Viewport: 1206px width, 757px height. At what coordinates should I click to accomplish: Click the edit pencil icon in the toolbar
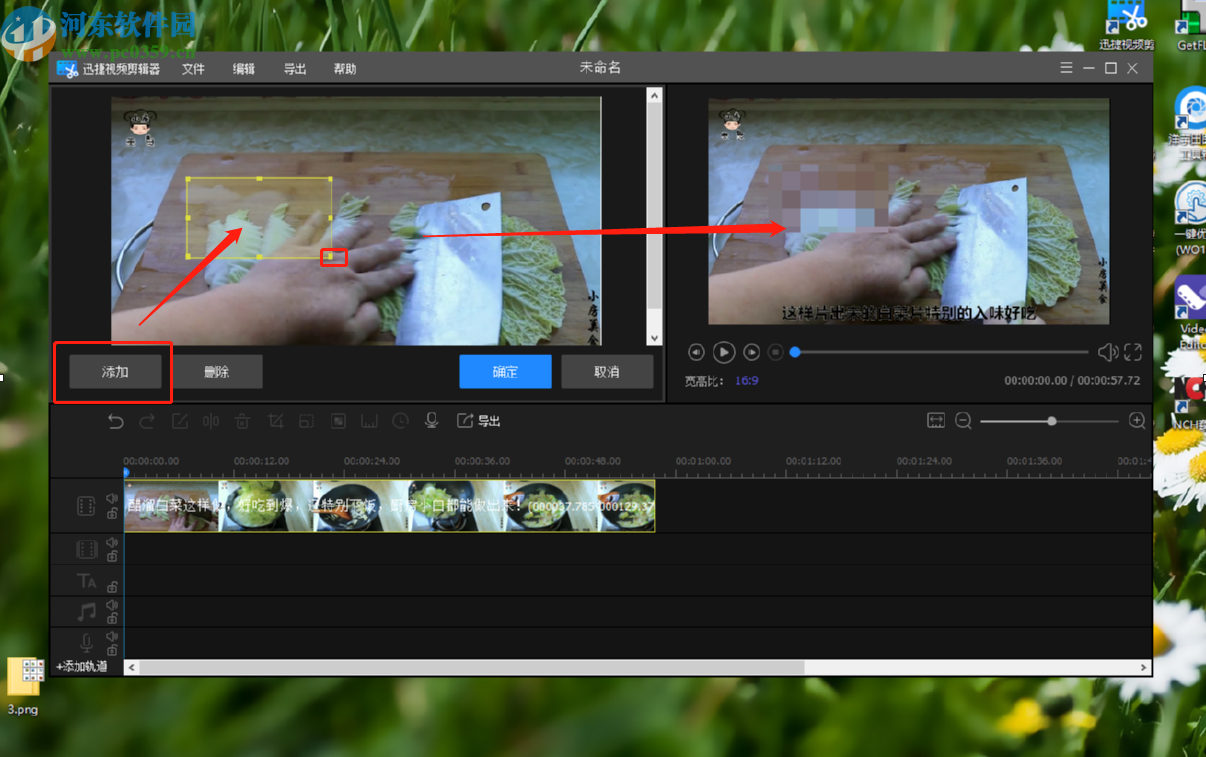coord(179,421)
